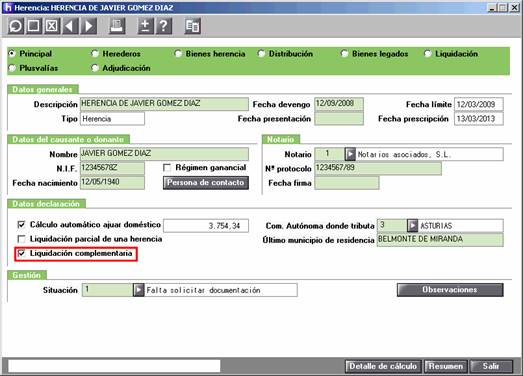Click the Nº protocolo field
Image resolution: width=523 pixels, height=376 pixels.
[378, 168]
